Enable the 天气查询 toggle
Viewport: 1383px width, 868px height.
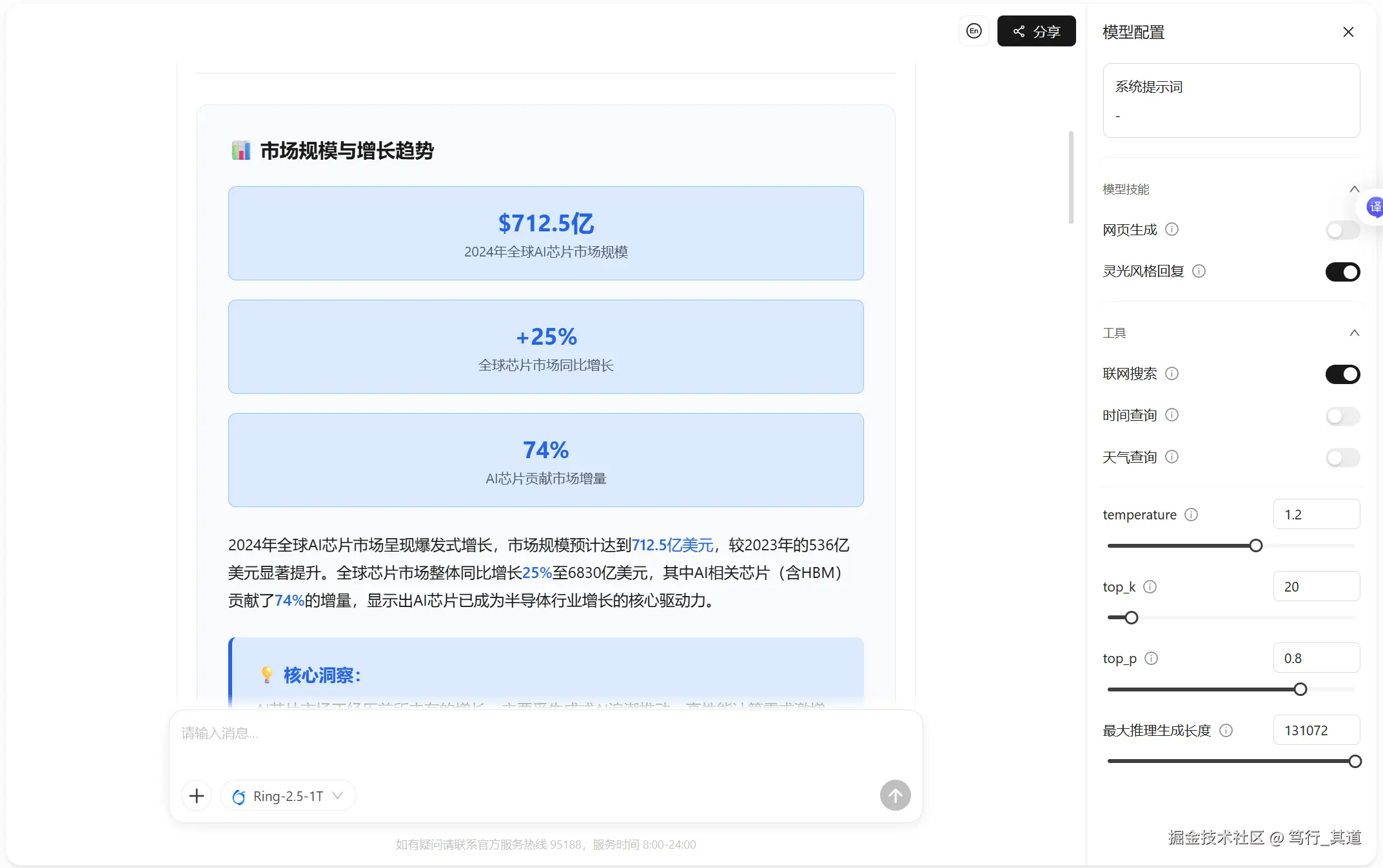click(x=1342, y=458)
